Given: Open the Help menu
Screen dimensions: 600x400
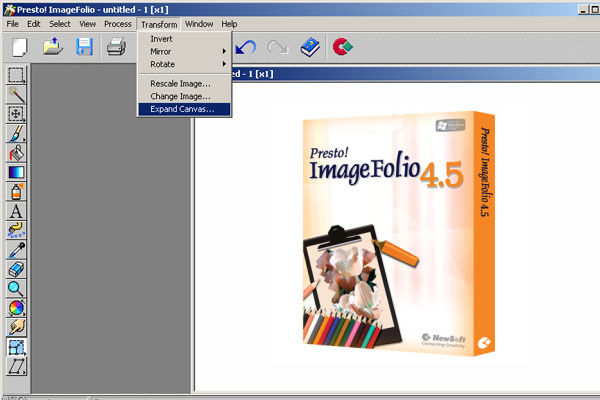Looking at the screenshot, I should [229, 24].
